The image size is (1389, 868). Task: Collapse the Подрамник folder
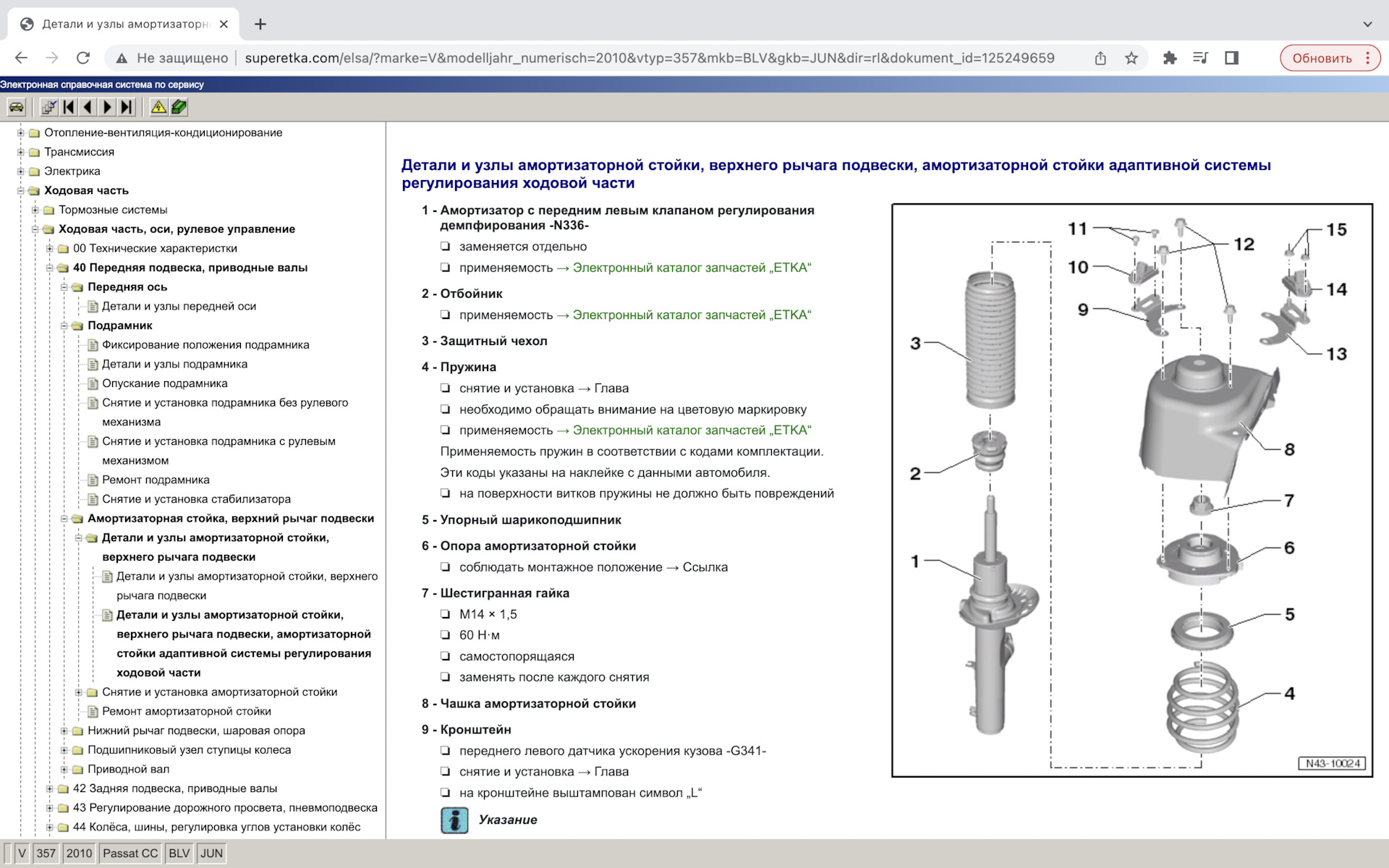coord(64,325)
